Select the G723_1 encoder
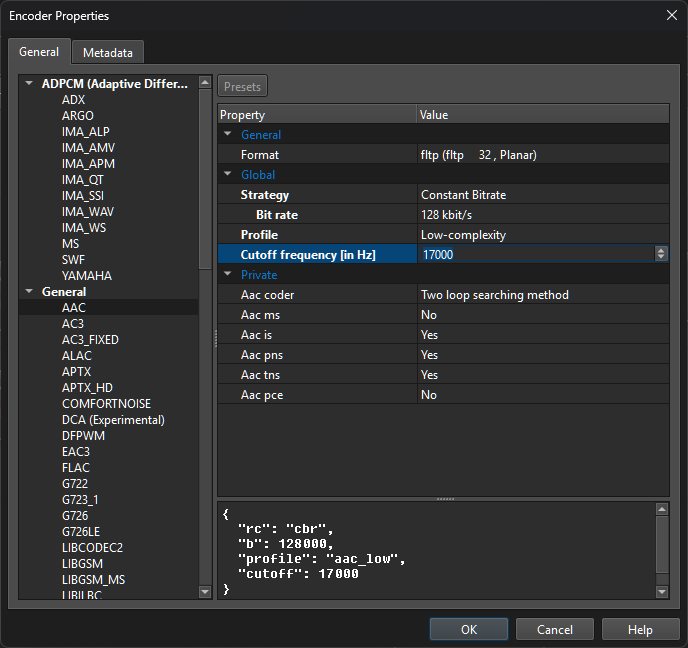 (80, 500)
